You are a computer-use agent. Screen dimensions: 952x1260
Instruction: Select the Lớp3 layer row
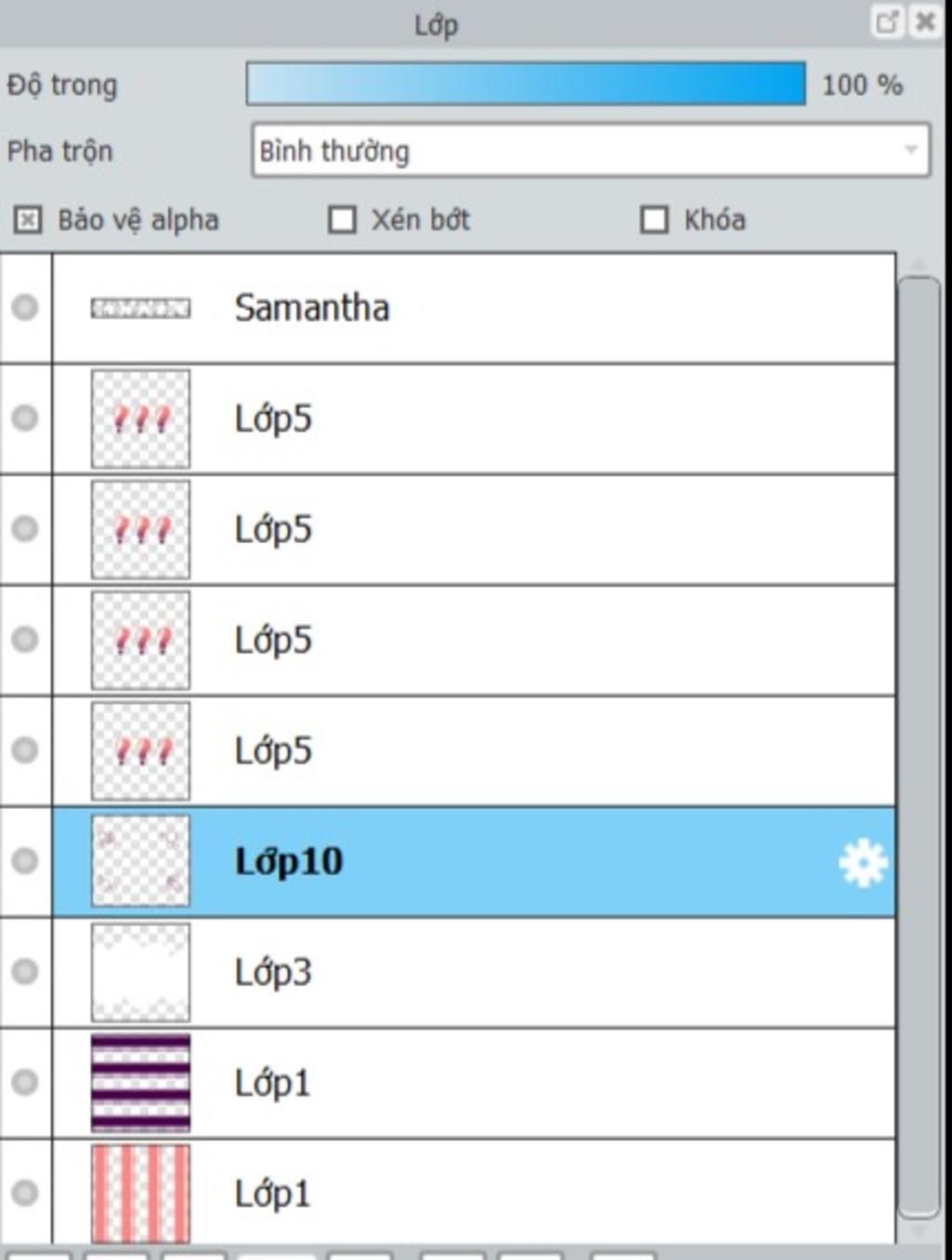click(x=474, y=972)
